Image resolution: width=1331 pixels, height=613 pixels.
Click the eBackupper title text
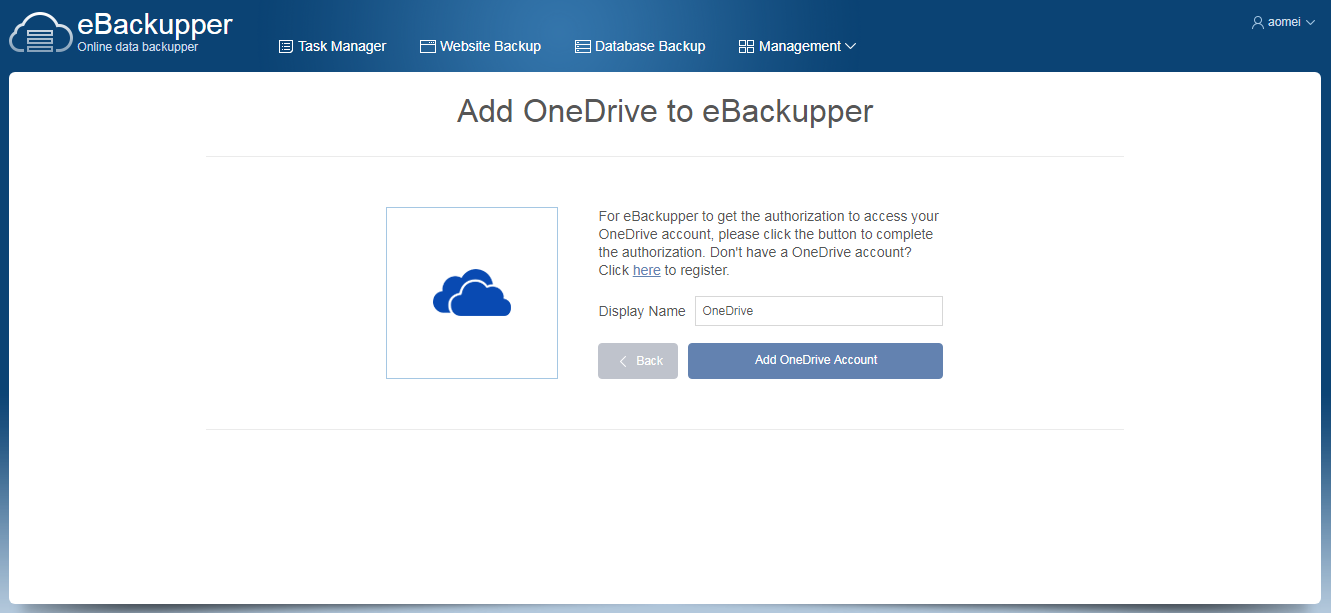(x=155, y=23)
